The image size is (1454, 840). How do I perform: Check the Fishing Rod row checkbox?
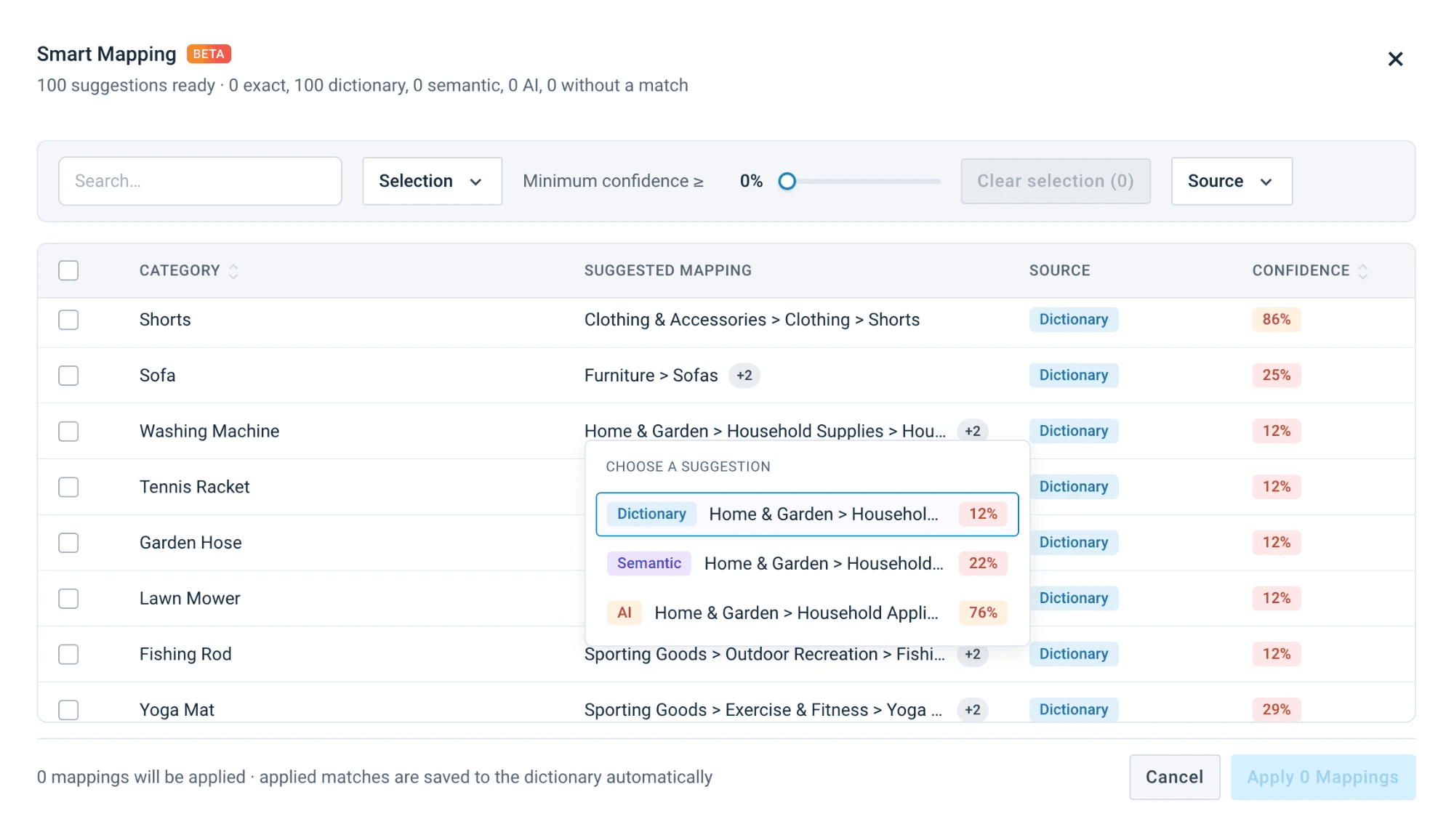click(x=68, y=655)
